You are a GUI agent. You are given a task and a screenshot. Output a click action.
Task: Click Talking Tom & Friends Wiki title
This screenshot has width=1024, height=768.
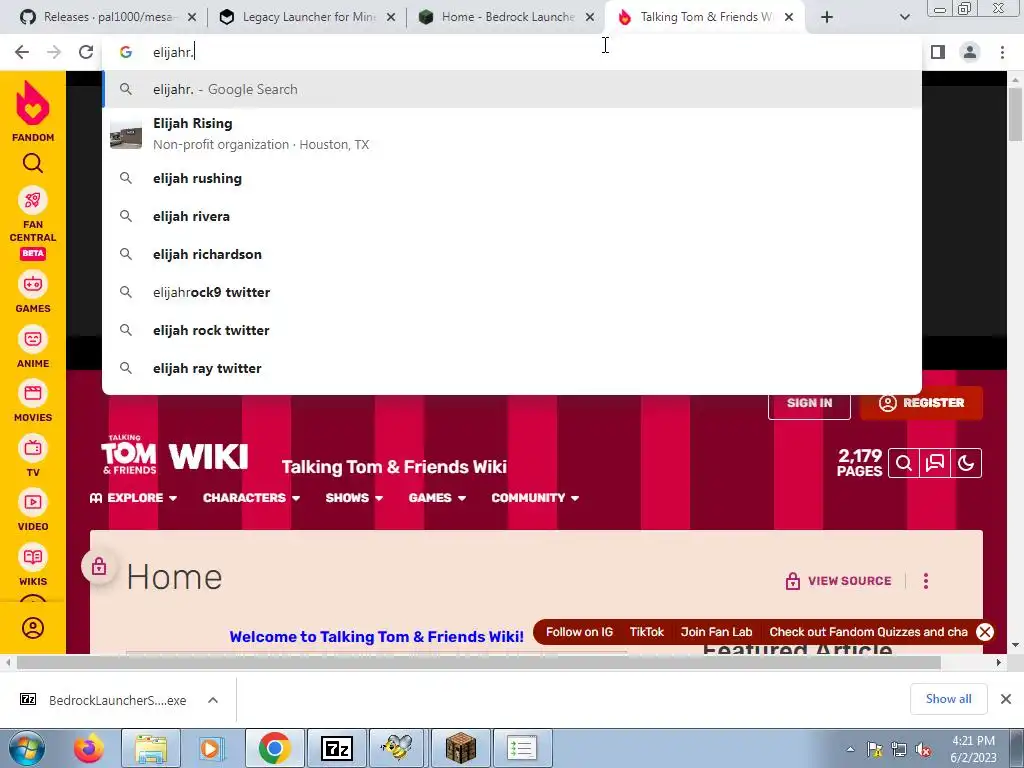(x=394, y=467)
